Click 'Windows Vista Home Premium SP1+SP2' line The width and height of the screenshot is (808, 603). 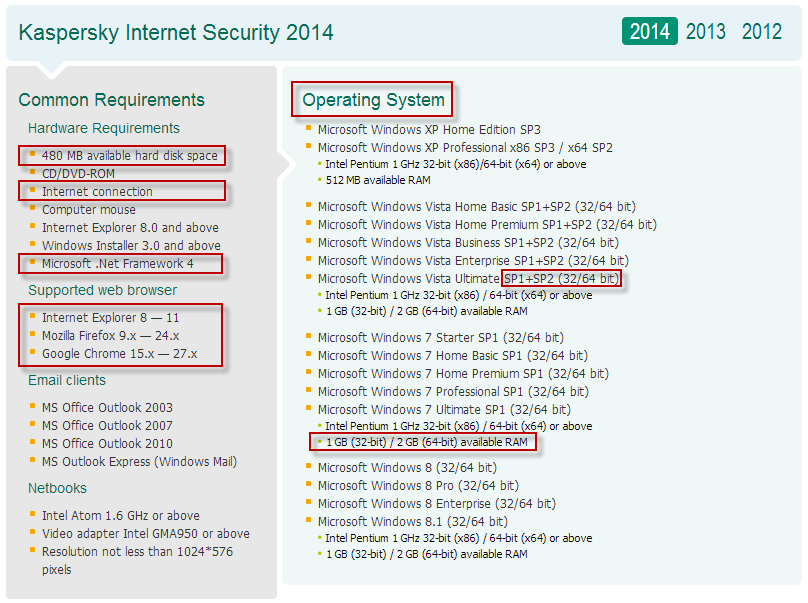point(487,225)
